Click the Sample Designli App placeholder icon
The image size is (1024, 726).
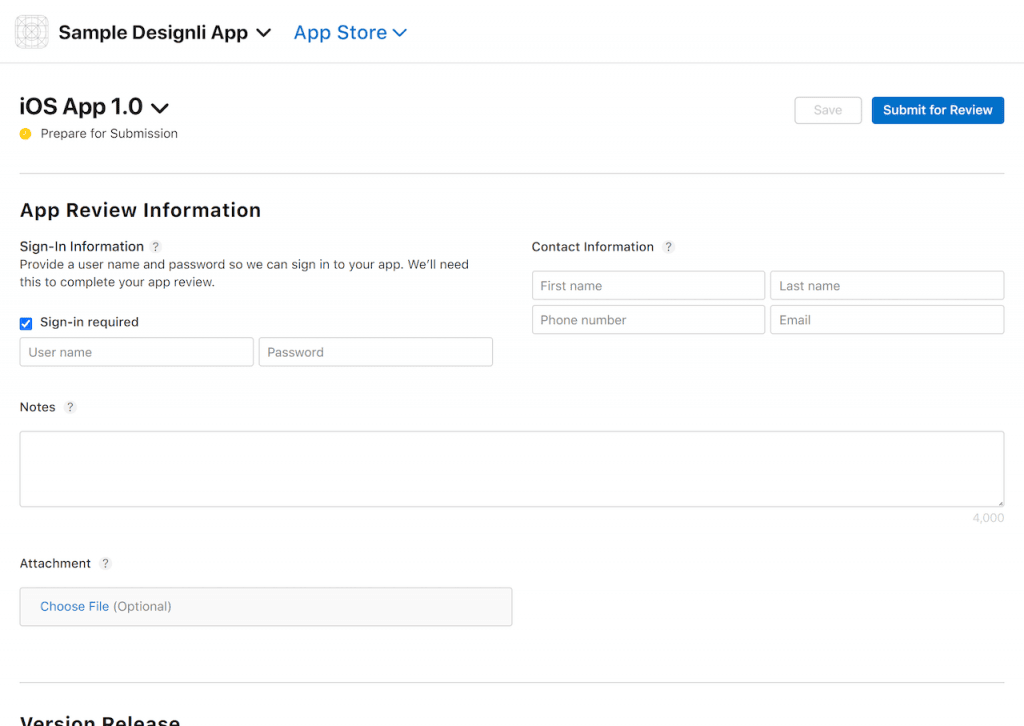(x=31, y=32)
